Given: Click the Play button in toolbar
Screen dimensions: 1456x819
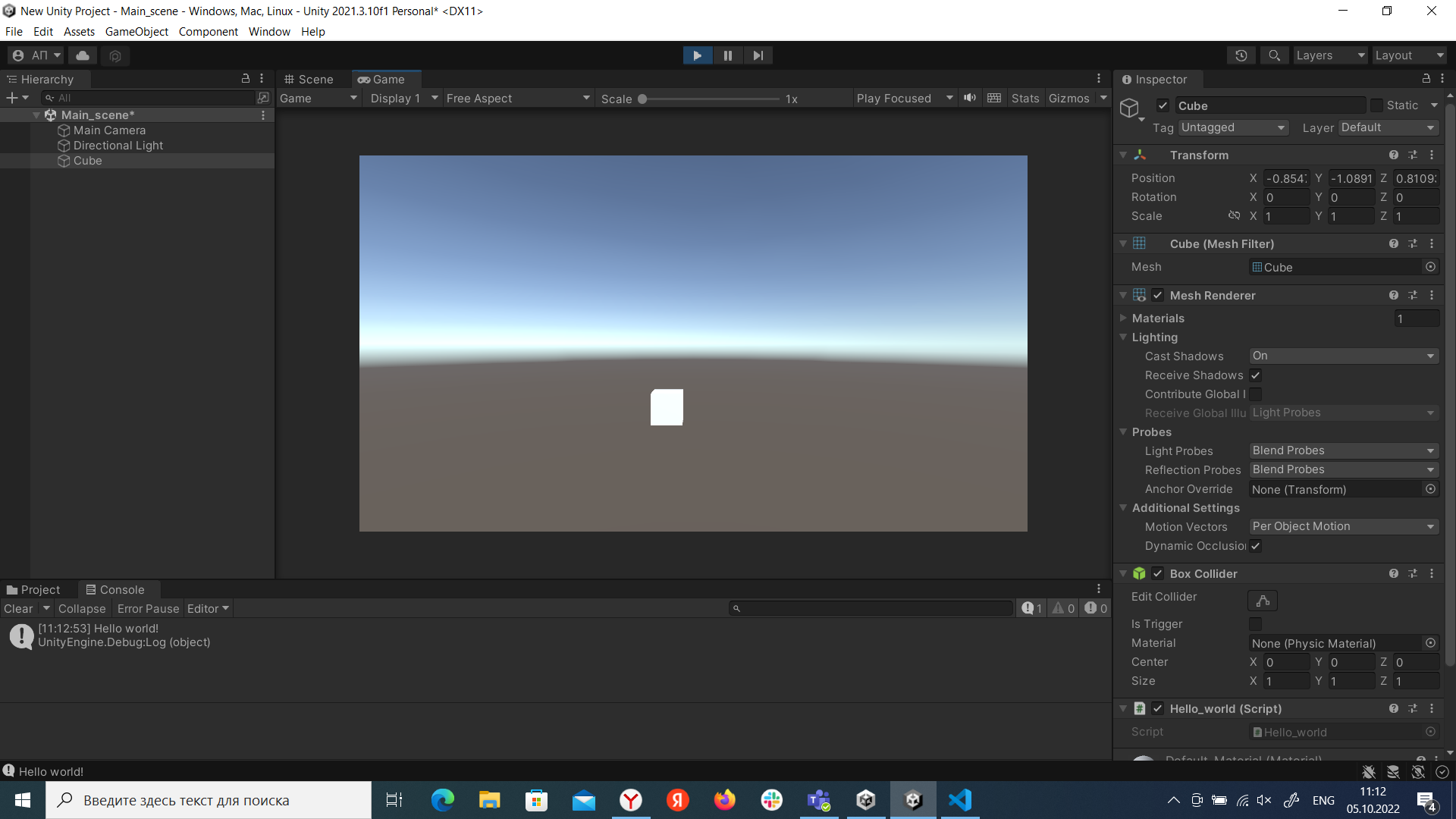Looking at the screenshot, I should click(697, 55).
